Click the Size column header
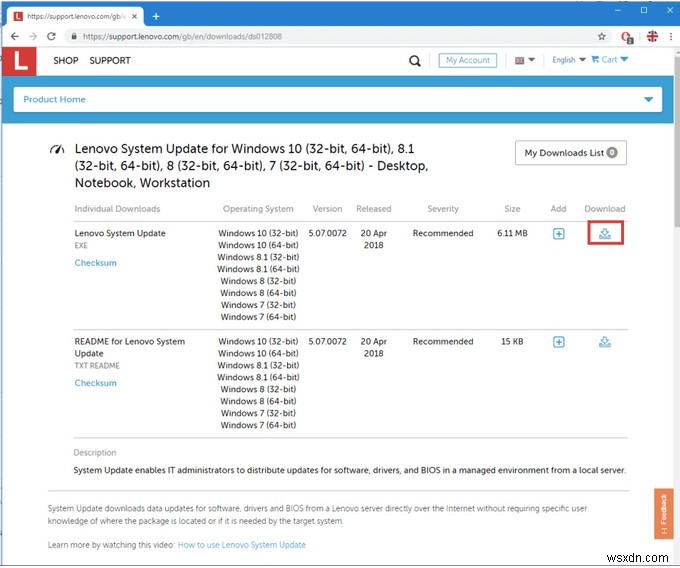 512,209
